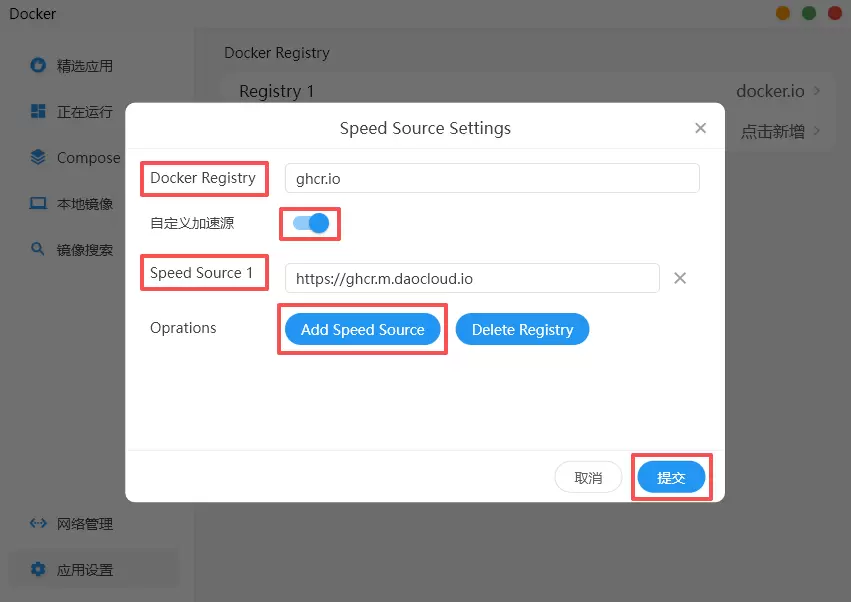The image size is (851, 602).
Task: Click the Add Speed Source button
Action: click(362, 329)
